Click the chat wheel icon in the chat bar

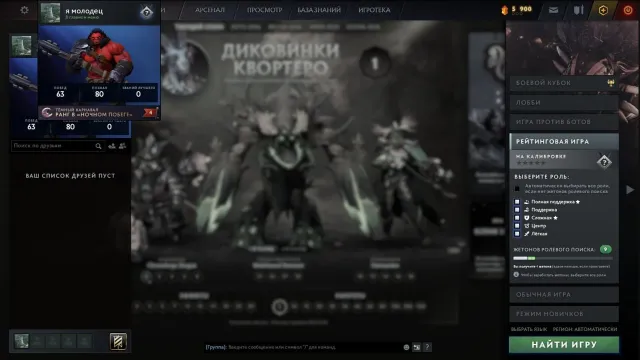coord(416,347)
